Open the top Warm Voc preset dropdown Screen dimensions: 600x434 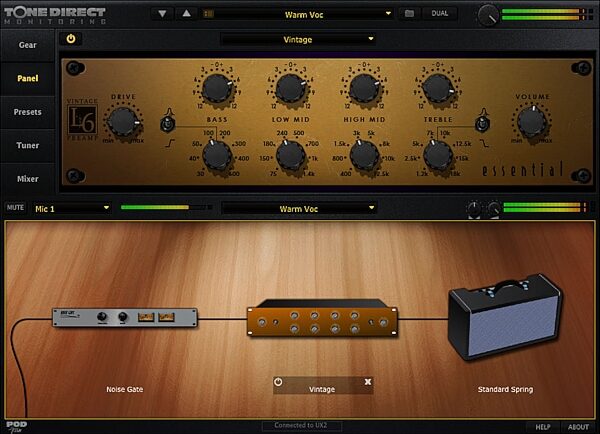303,15
